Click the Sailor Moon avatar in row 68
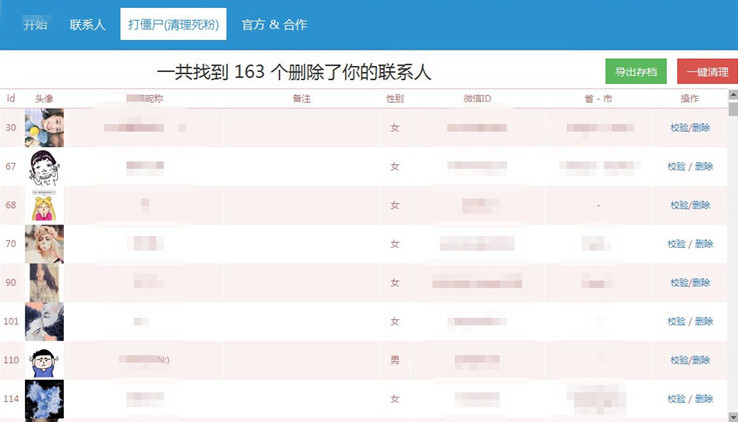The height and width of the screenshot is (422, 738). point(44,205)
